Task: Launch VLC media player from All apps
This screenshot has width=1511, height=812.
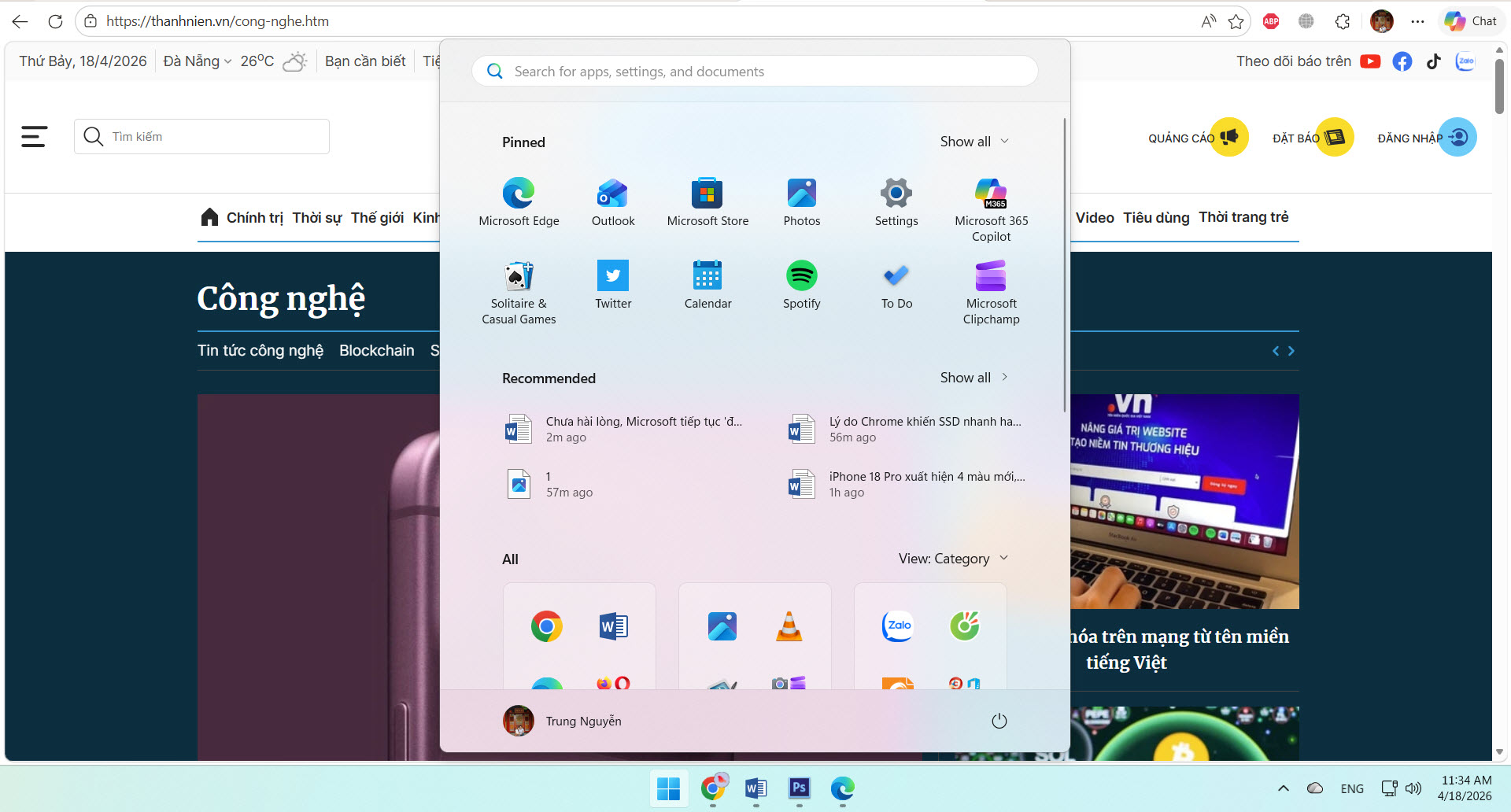Action: point(789,626)
